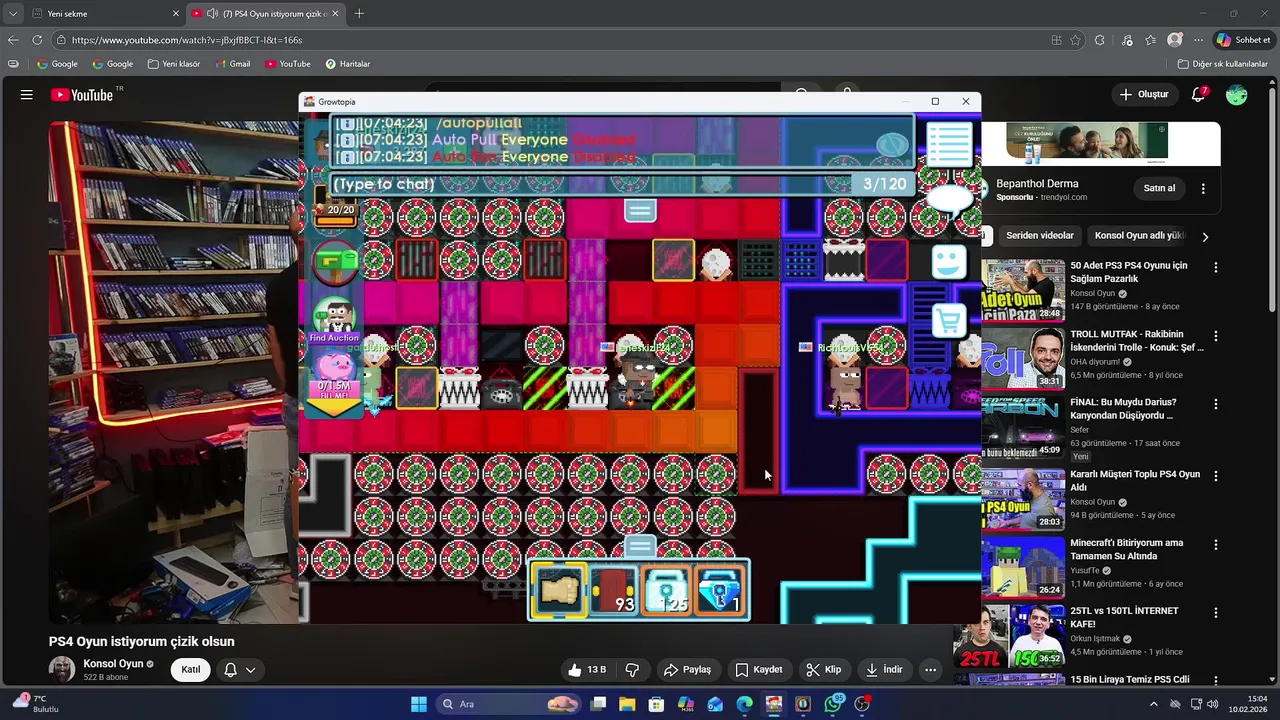Open WhatsApp from the taskbar
Image resolution: width=1280 pixels, height=720 pixels.
832,704
